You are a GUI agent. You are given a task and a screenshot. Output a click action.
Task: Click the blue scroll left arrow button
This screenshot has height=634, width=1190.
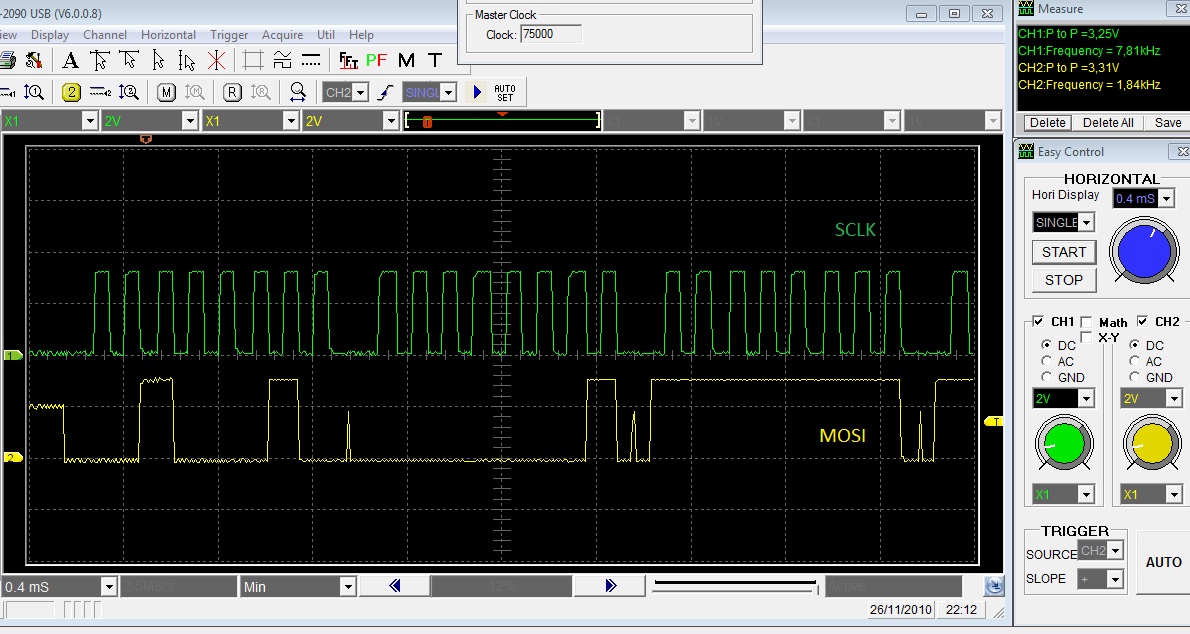coord(395,586)
